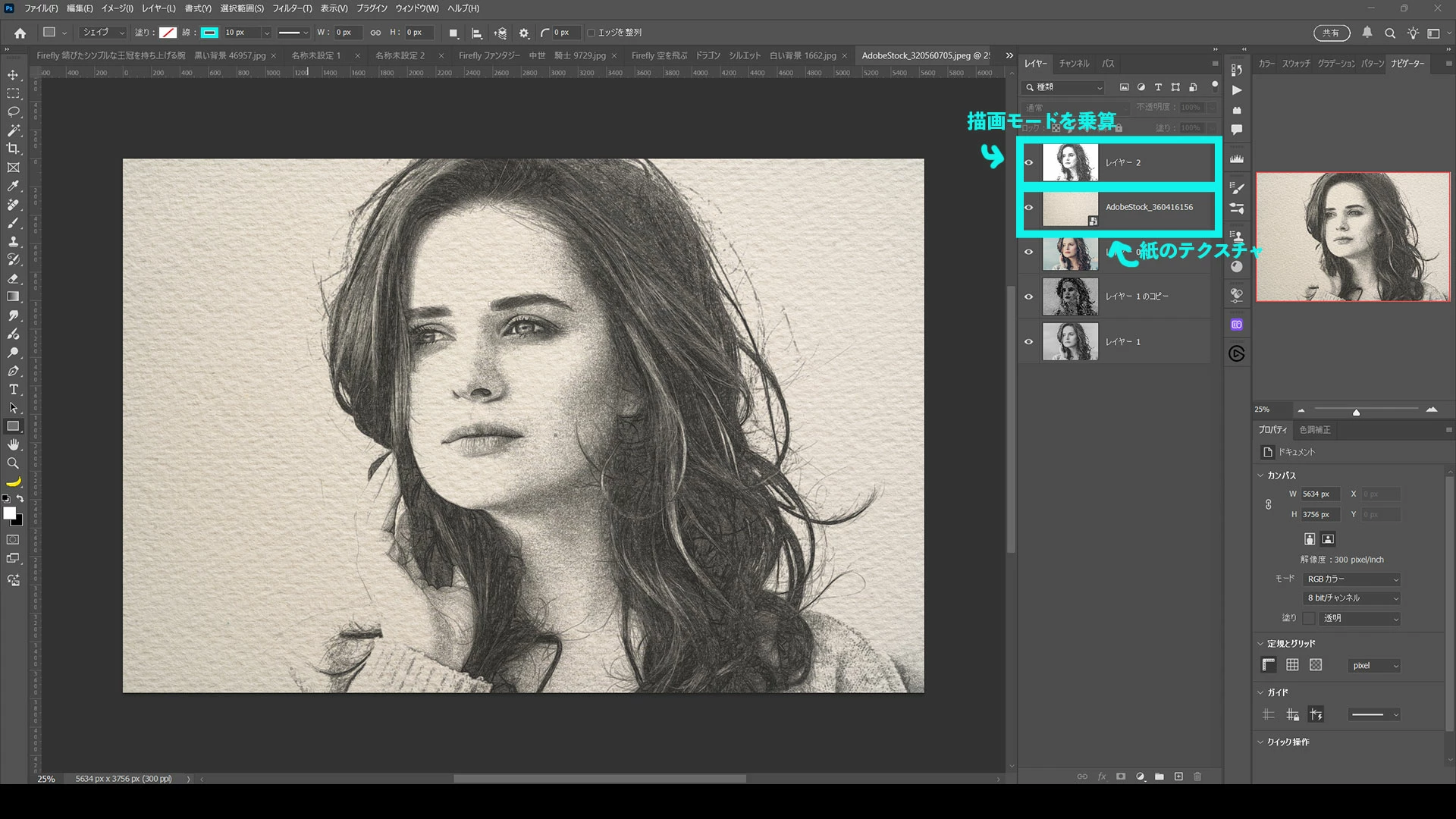Open the pixel ruler units dropdown
The image size is (1456, 819).
[1374, 666]
